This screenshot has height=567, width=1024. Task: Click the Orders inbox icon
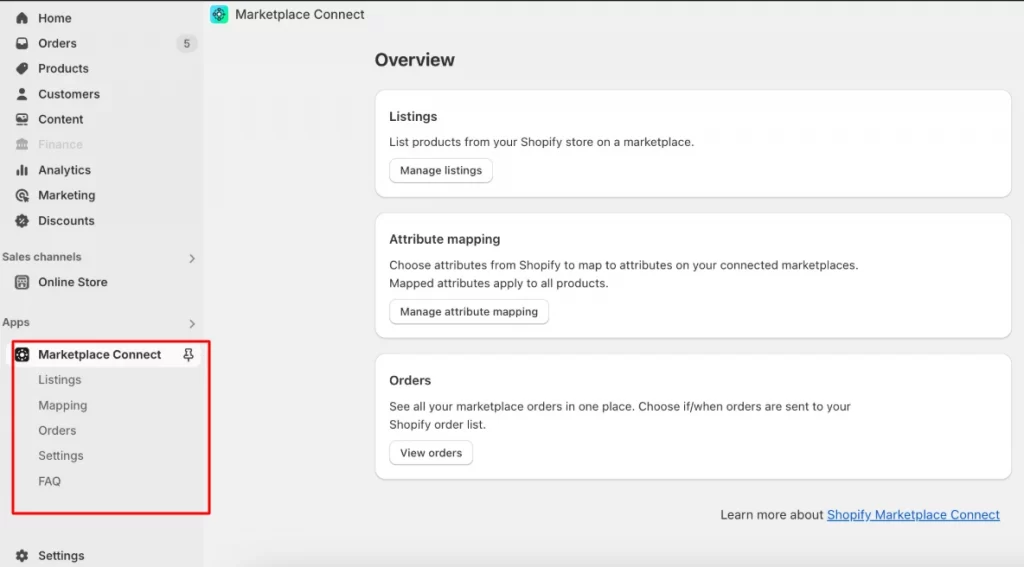(22, 43)
